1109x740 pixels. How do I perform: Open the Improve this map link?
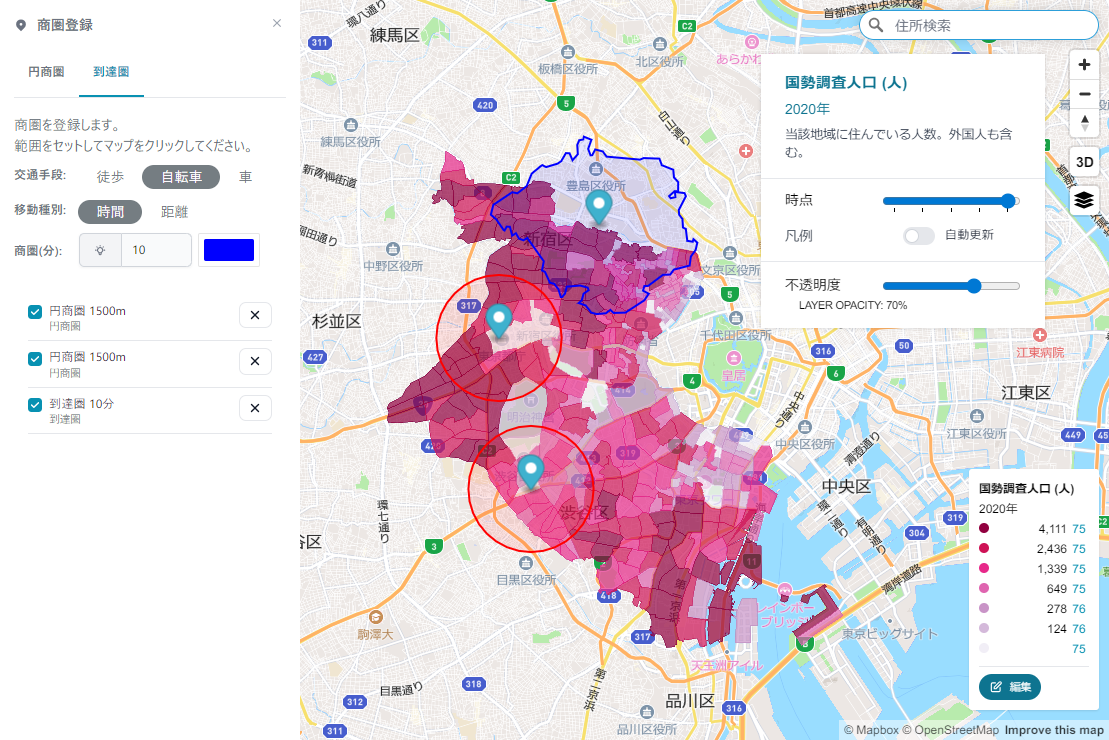tap(1054, 730)
